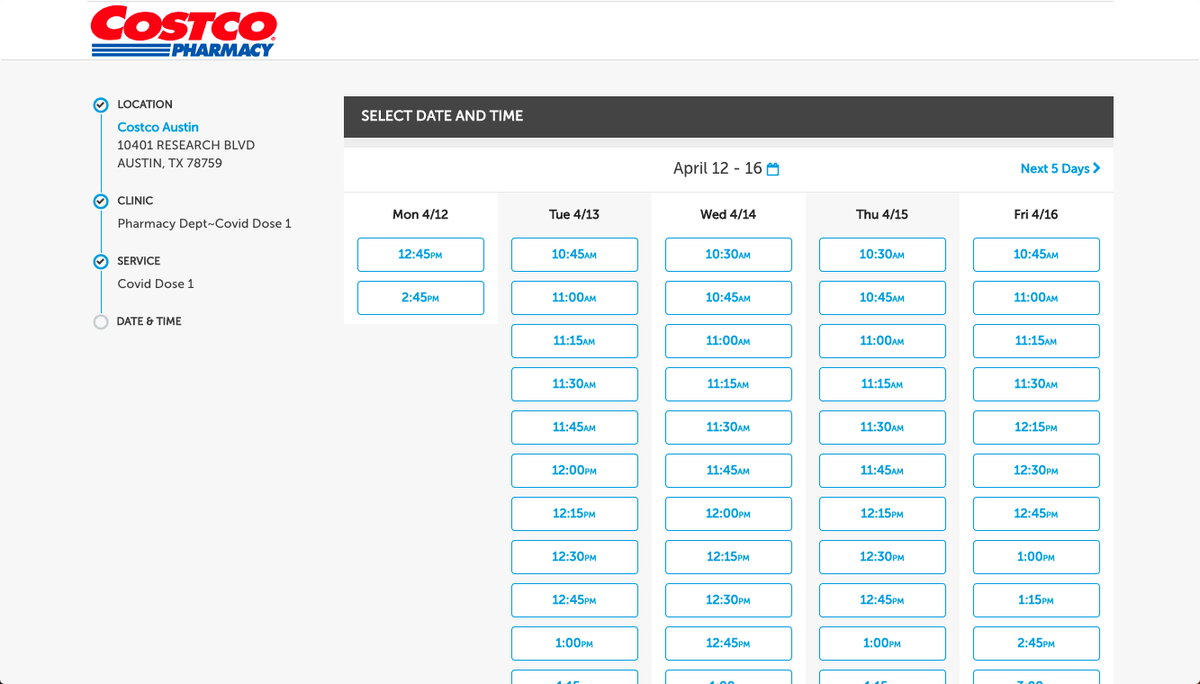The image size is (1200, 684).
Task: Book Thursday 4/15 at 12:45PM
Action: [882, 600]
